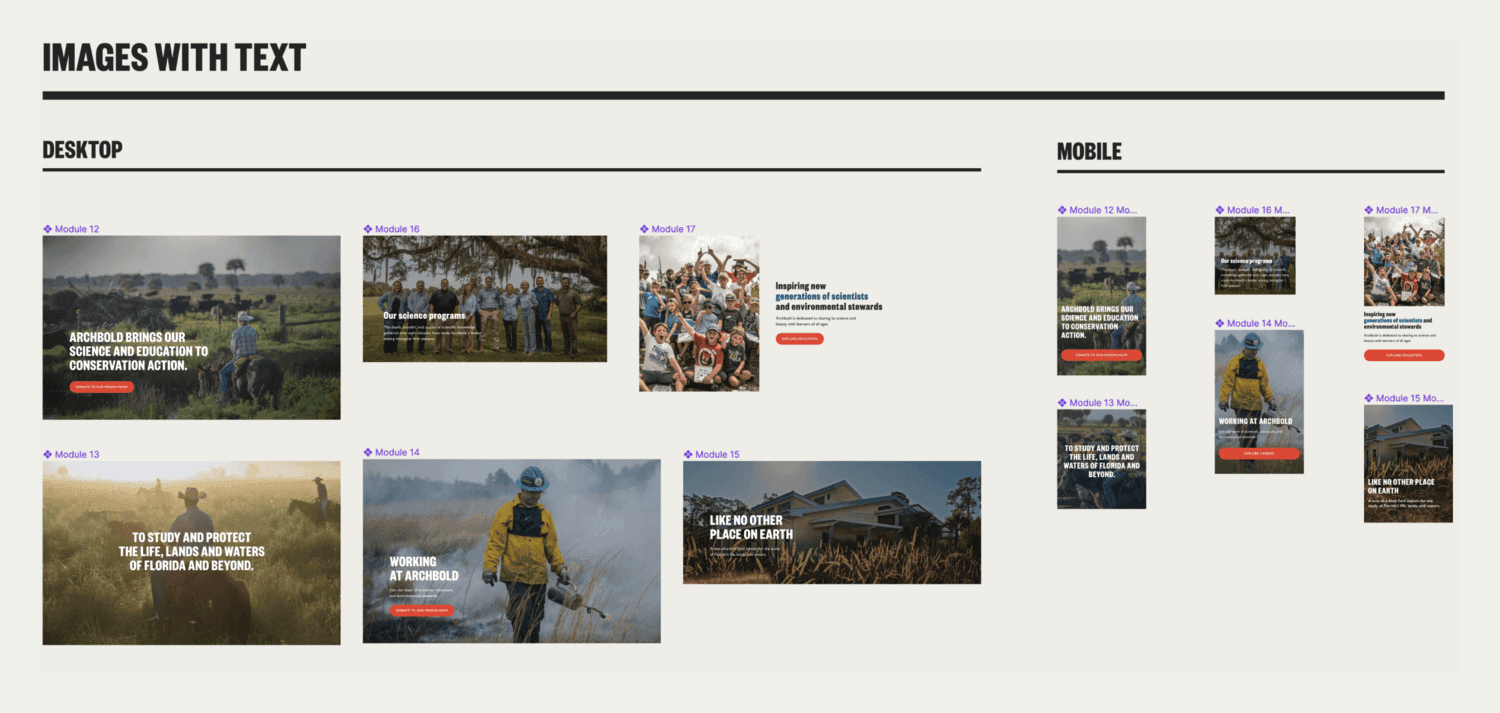Select the 'To study and protect' text in desktop Module 13
1500x713 pixels.
(192, 551)
